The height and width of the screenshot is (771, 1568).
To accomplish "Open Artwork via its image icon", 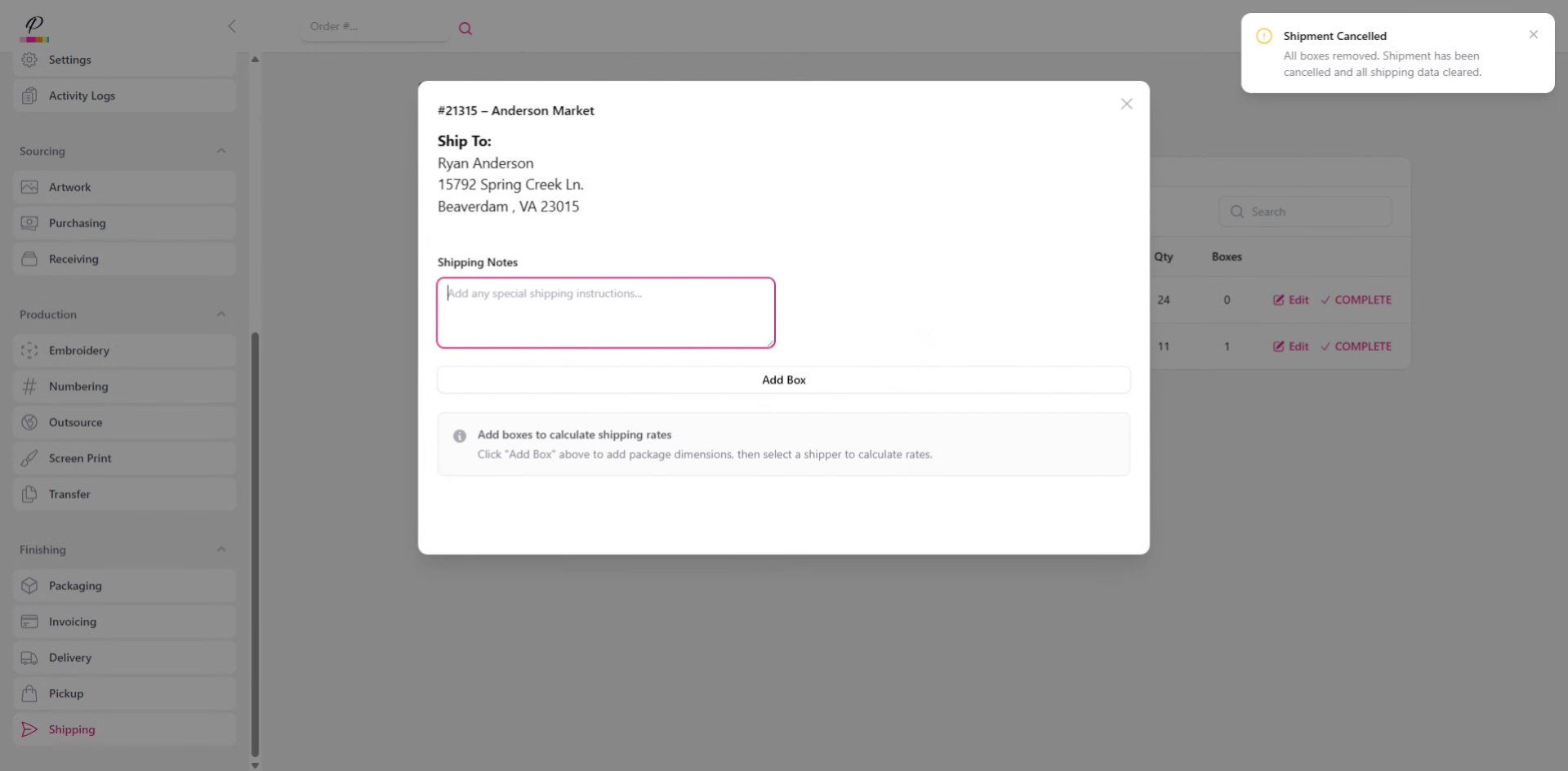I will point(29,187).
